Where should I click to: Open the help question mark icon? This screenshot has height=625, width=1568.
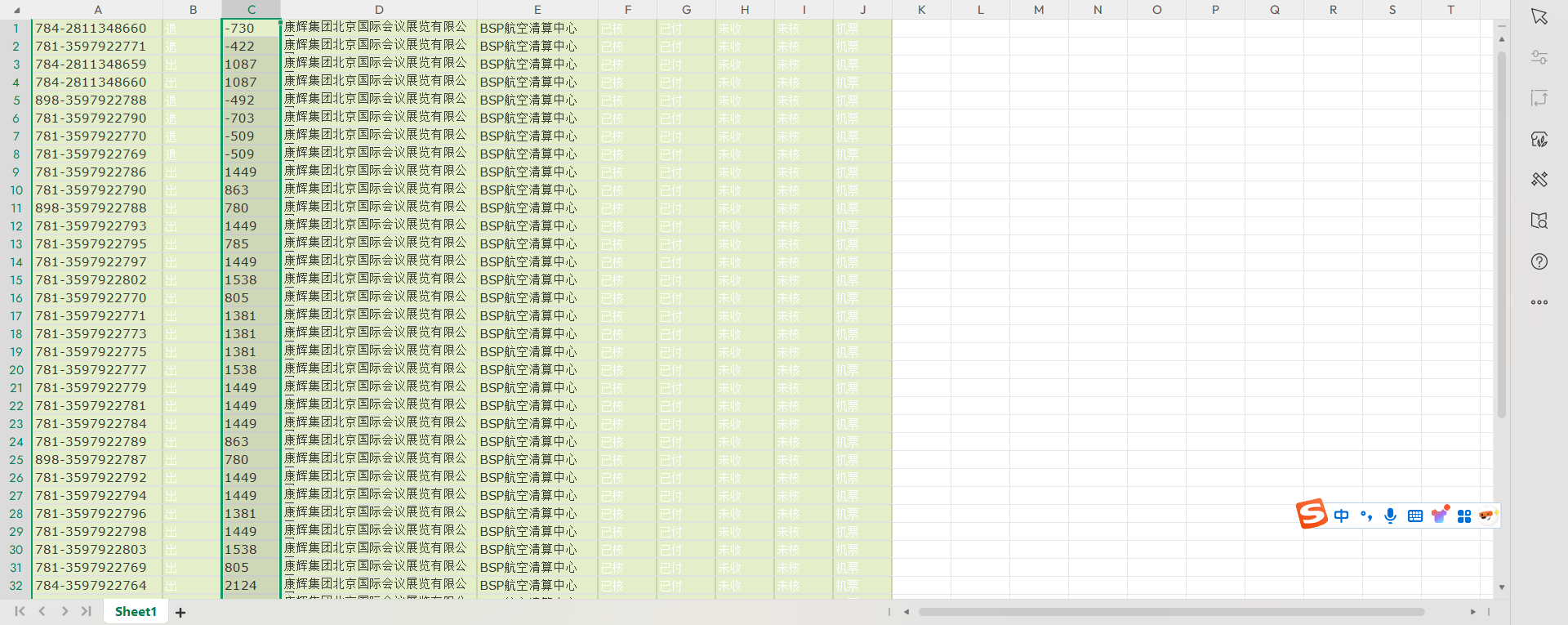pyautogui.click(x=1539, y=261)
